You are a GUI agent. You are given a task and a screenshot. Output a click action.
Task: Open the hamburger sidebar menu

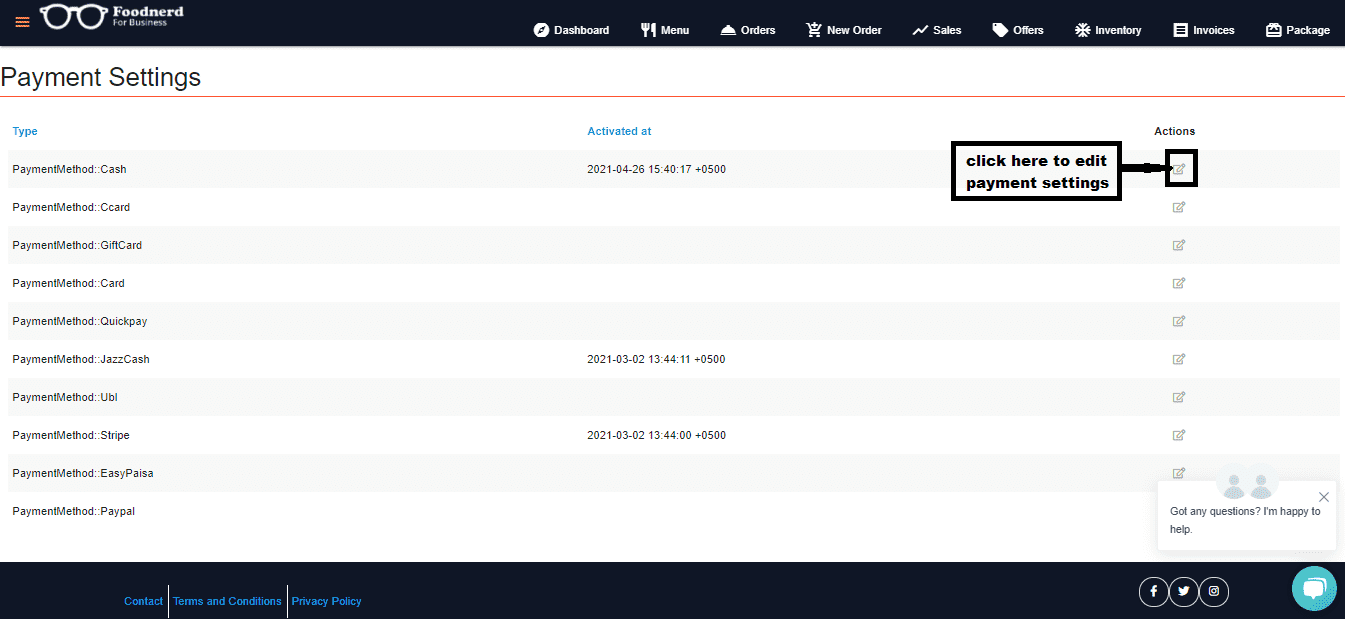tap(22, 21)
